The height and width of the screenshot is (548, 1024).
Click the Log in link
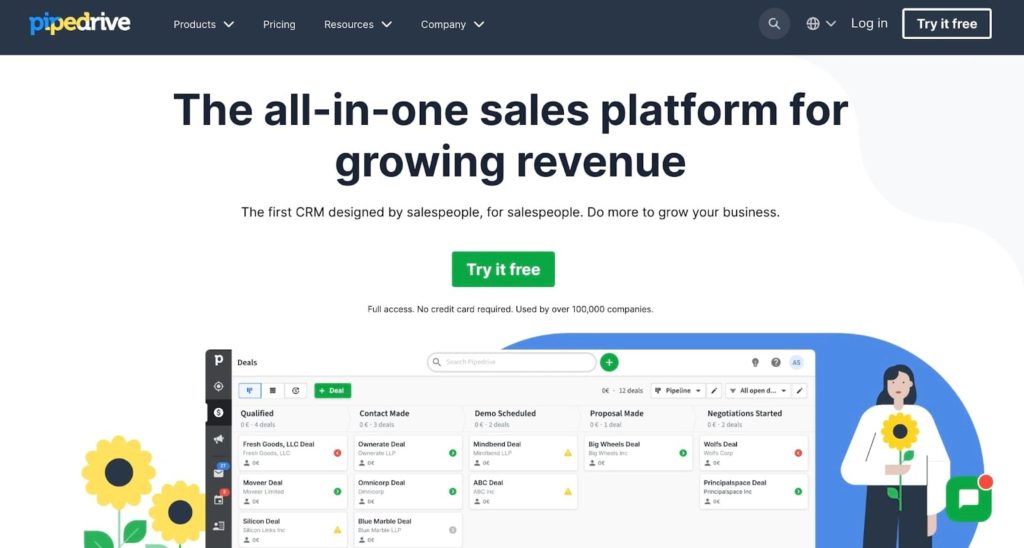click(x=869, y=24)
